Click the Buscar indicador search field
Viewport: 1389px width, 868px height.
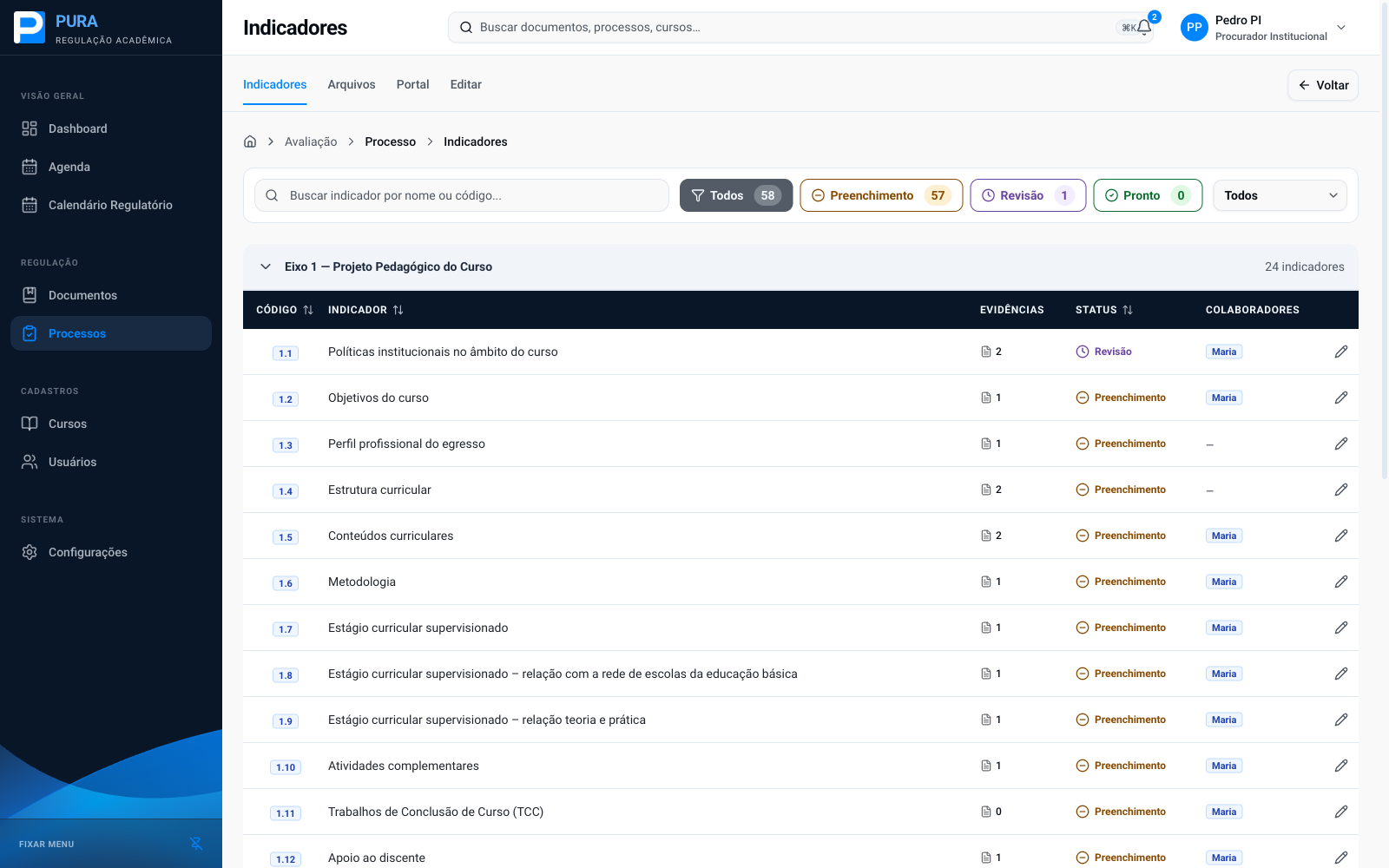[462, 195]
